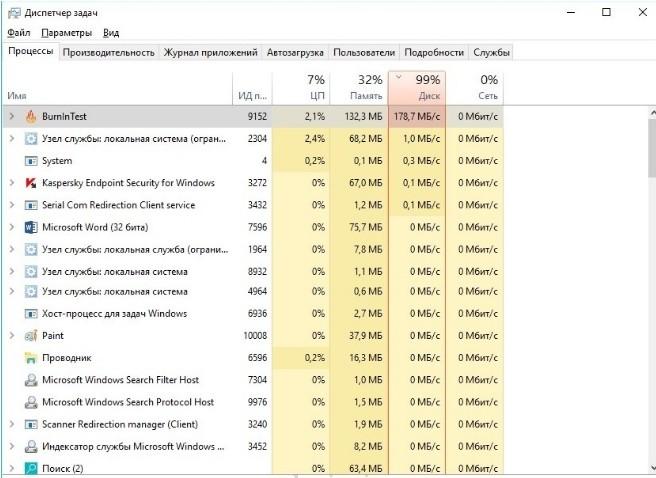The width and height of the screenshot is (656, 478).
Task: Click the Поиск (2) magnifier icon
Action: pos(31,468)
